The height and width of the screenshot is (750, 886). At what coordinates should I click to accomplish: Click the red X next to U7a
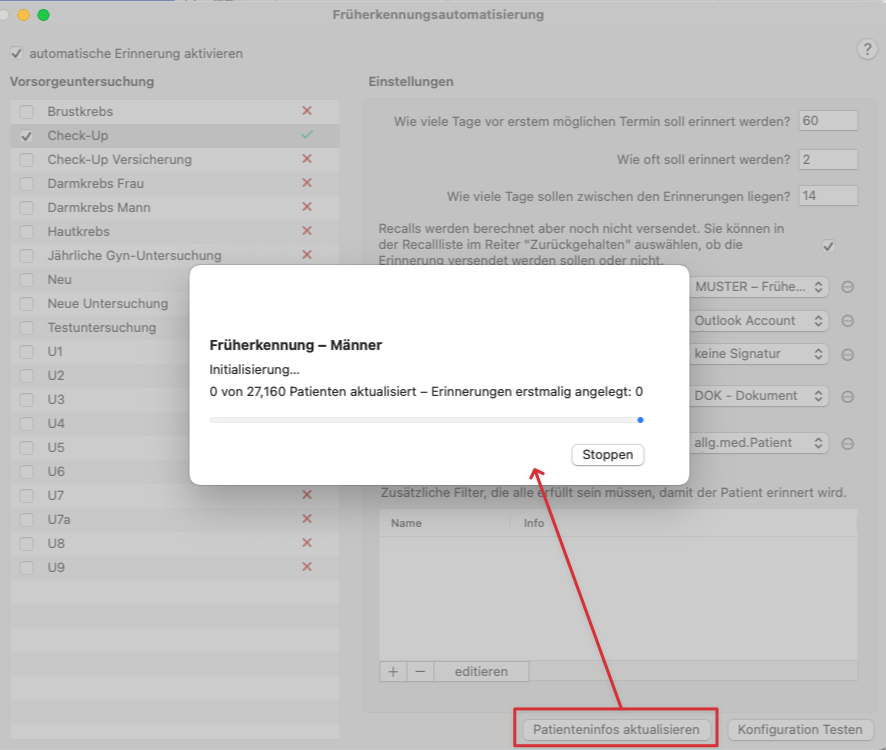(x=307, y=519)
